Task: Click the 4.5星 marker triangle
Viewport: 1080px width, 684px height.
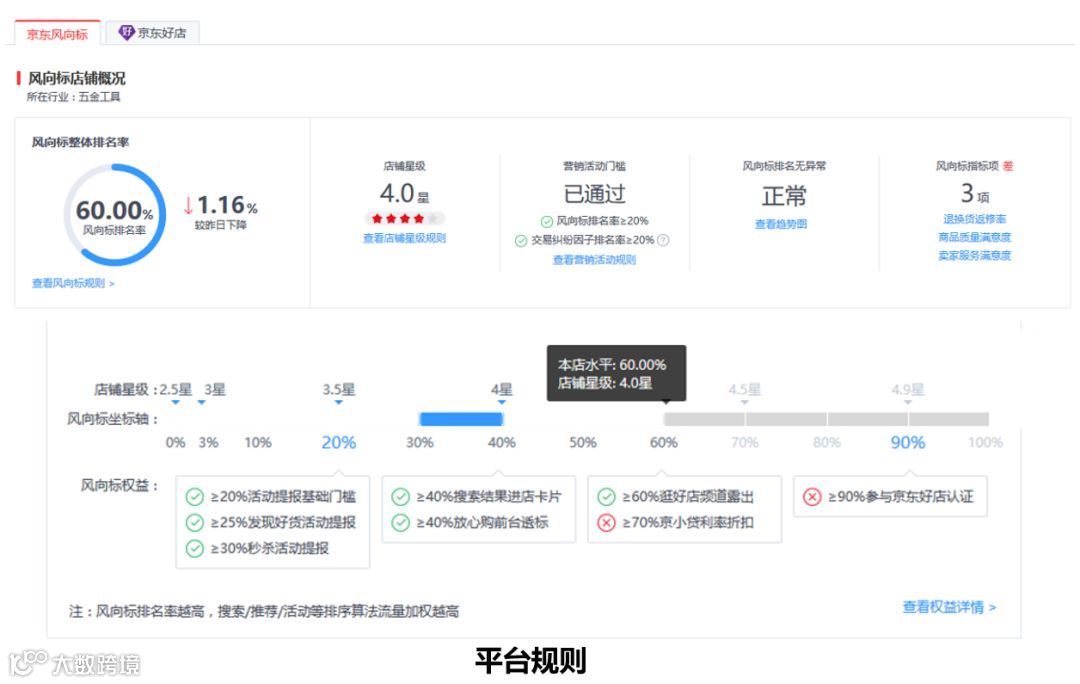Action: pyautogui.click(x=745, y=402)
